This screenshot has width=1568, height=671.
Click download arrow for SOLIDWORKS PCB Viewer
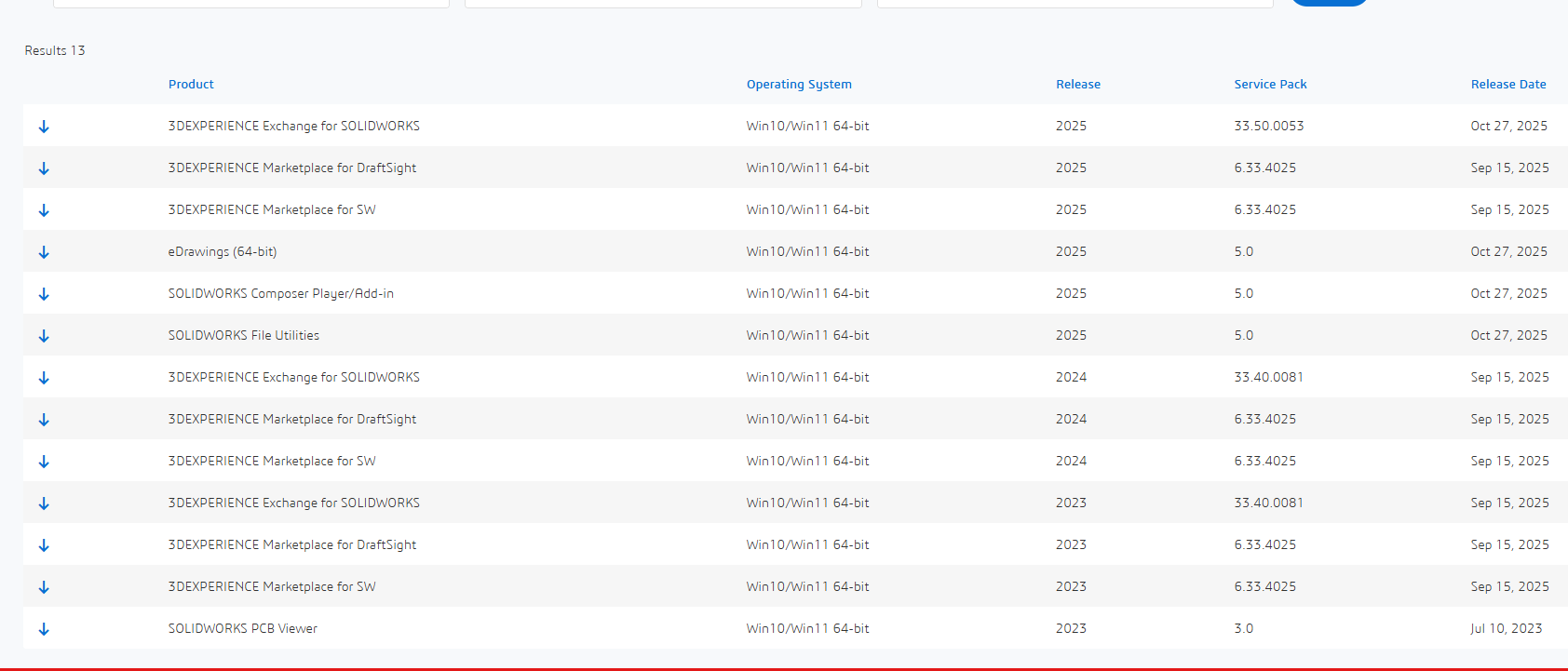pyautogui.click(x=44, y=629)
